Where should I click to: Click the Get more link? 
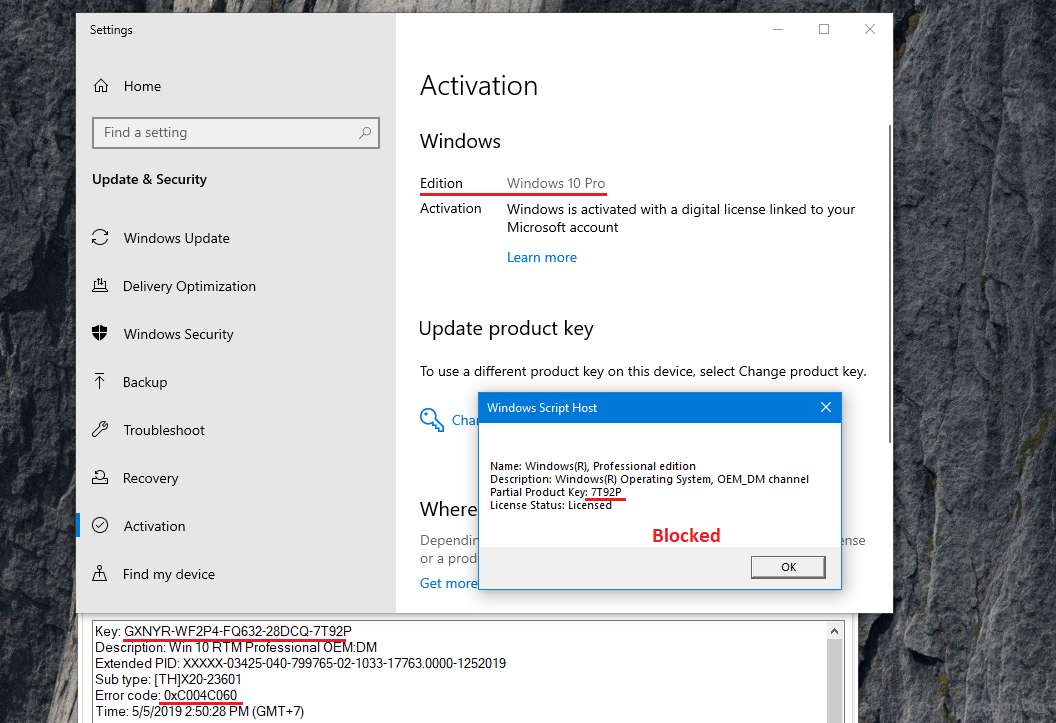pyautogui.click(x=449, y=583)
